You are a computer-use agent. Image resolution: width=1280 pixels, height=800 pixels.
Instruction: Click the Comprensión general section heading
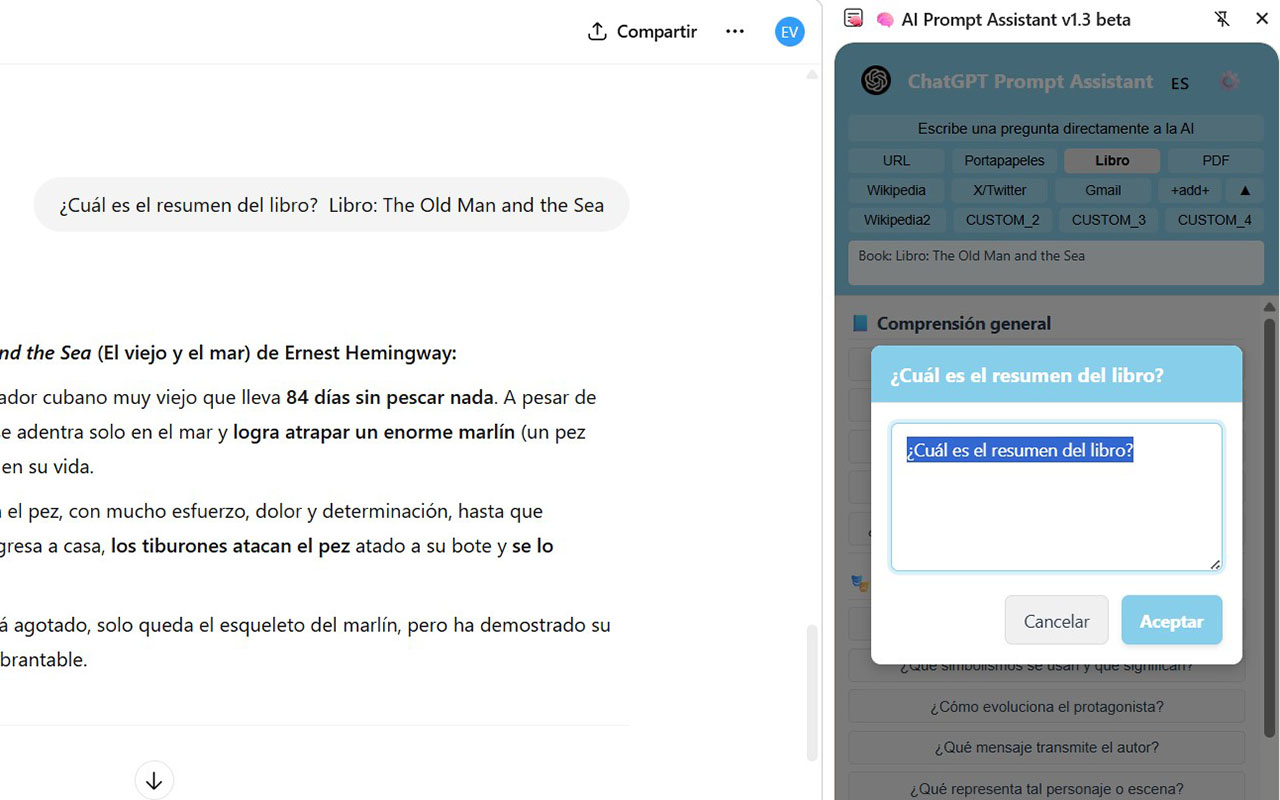pos(964,323)
